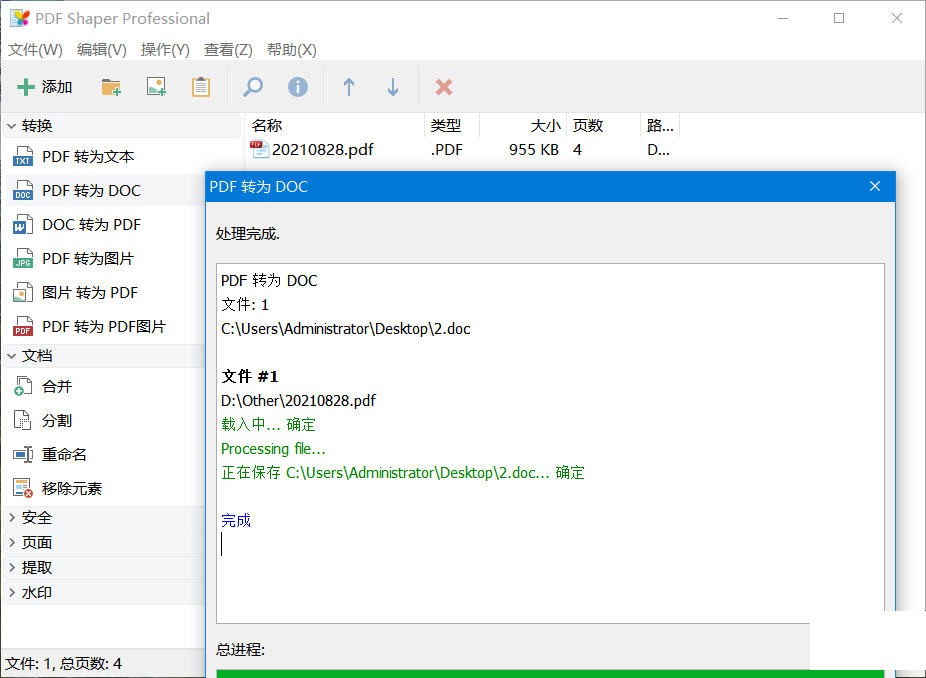The width and height of the screenshot is (926, 678).
Task: Click the 路... column header
Action: (660, 125)
